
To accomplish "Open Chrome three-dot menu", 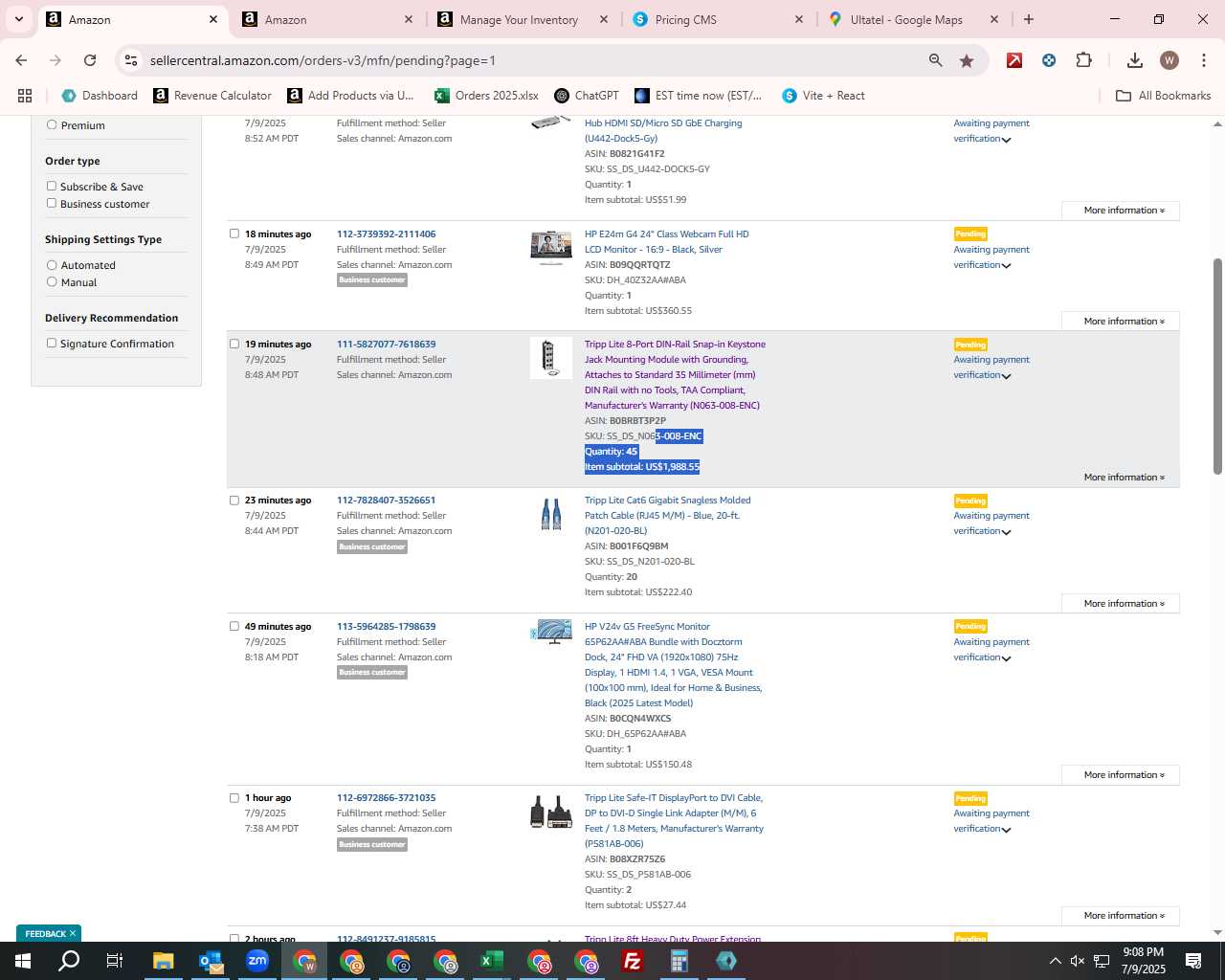I will point(1203,60).
